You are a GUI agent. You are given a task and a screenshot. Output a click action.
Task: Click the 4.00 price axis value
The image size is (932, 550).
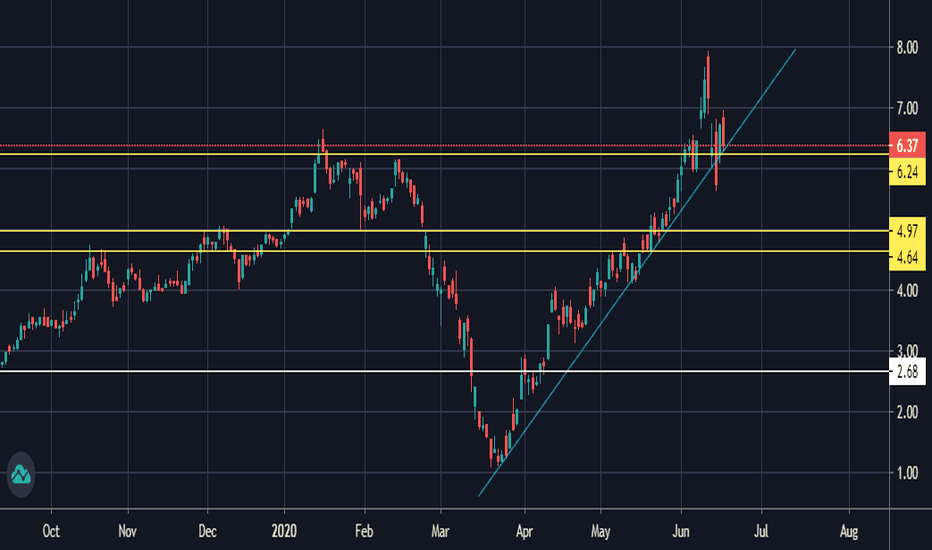tap(907, 291)
